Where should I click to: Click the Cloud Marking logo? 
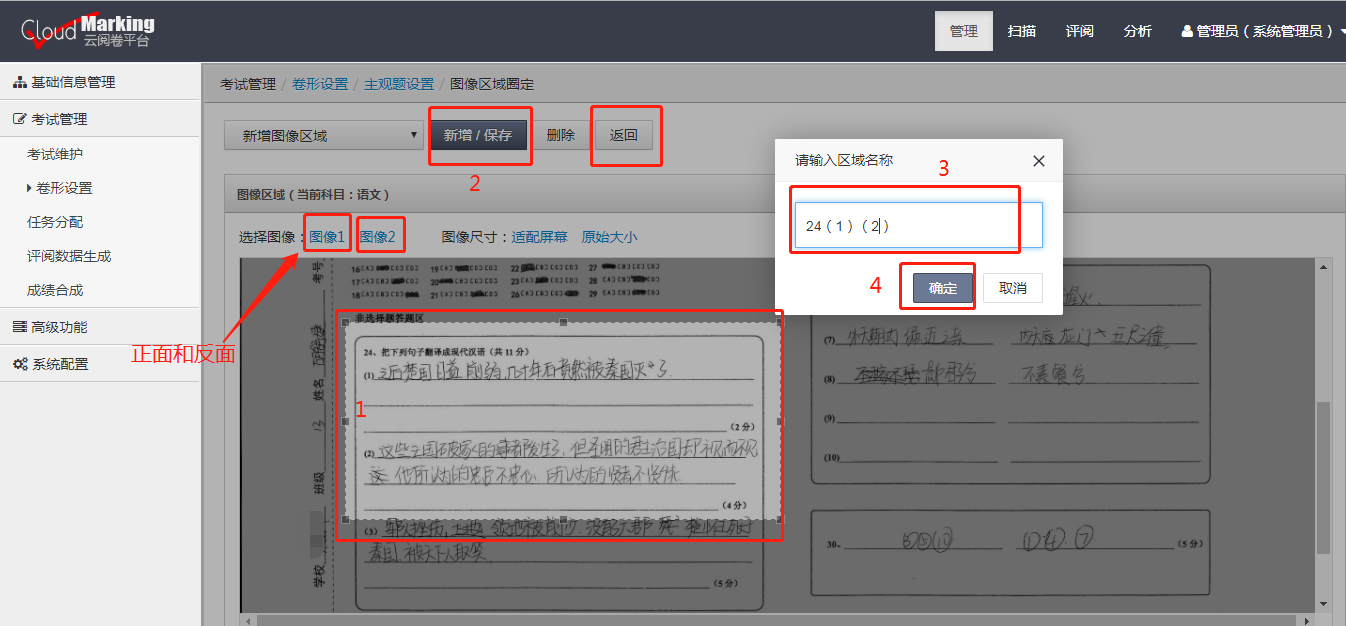coord(85,30)
